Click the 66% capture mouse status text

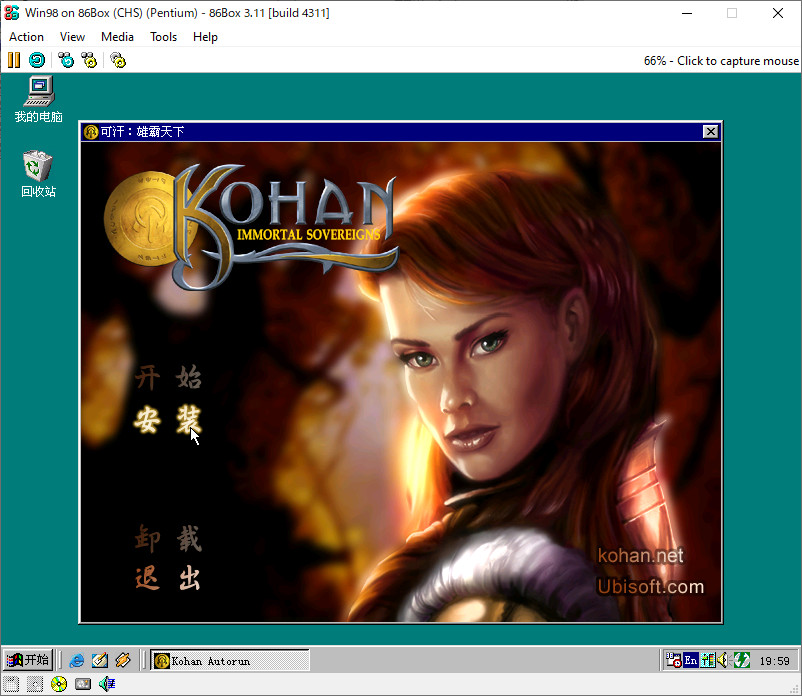(x=721, y=61)
